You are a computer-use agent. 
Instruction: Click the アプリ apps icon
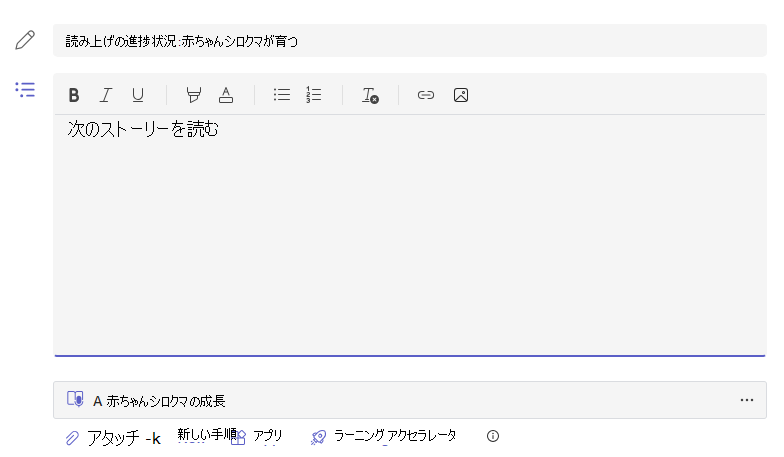[x=238, y=437]
